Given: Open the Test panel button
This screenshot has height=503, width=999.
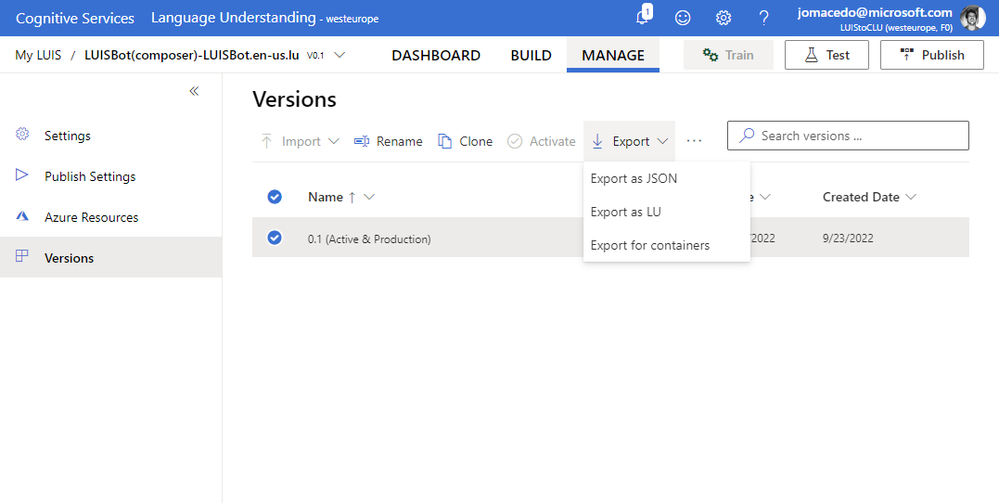Looking at the screenshot, I should tap(826, 55).
